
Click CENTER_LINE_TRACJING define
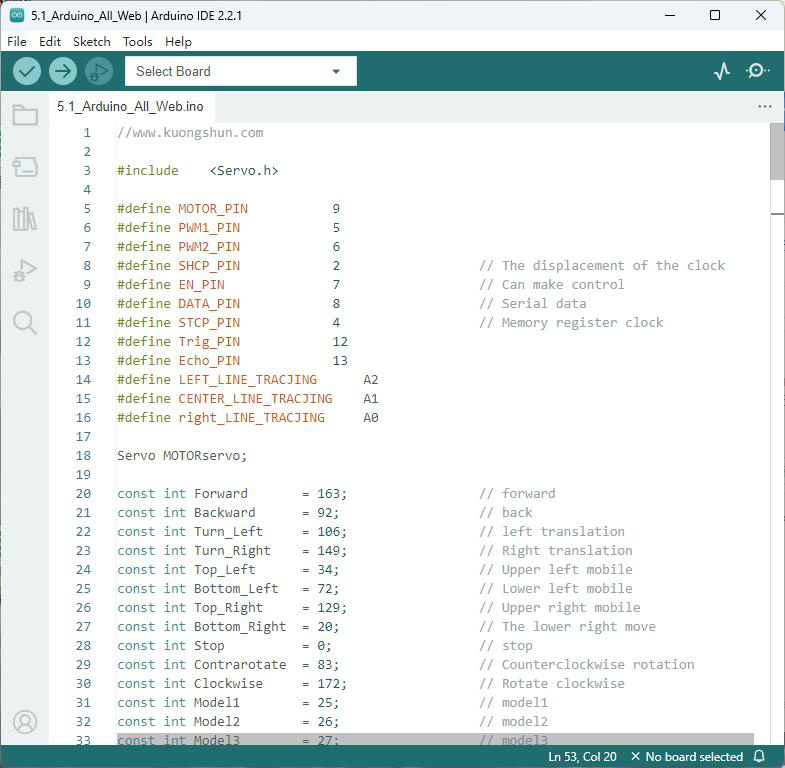tap(255, 399)
